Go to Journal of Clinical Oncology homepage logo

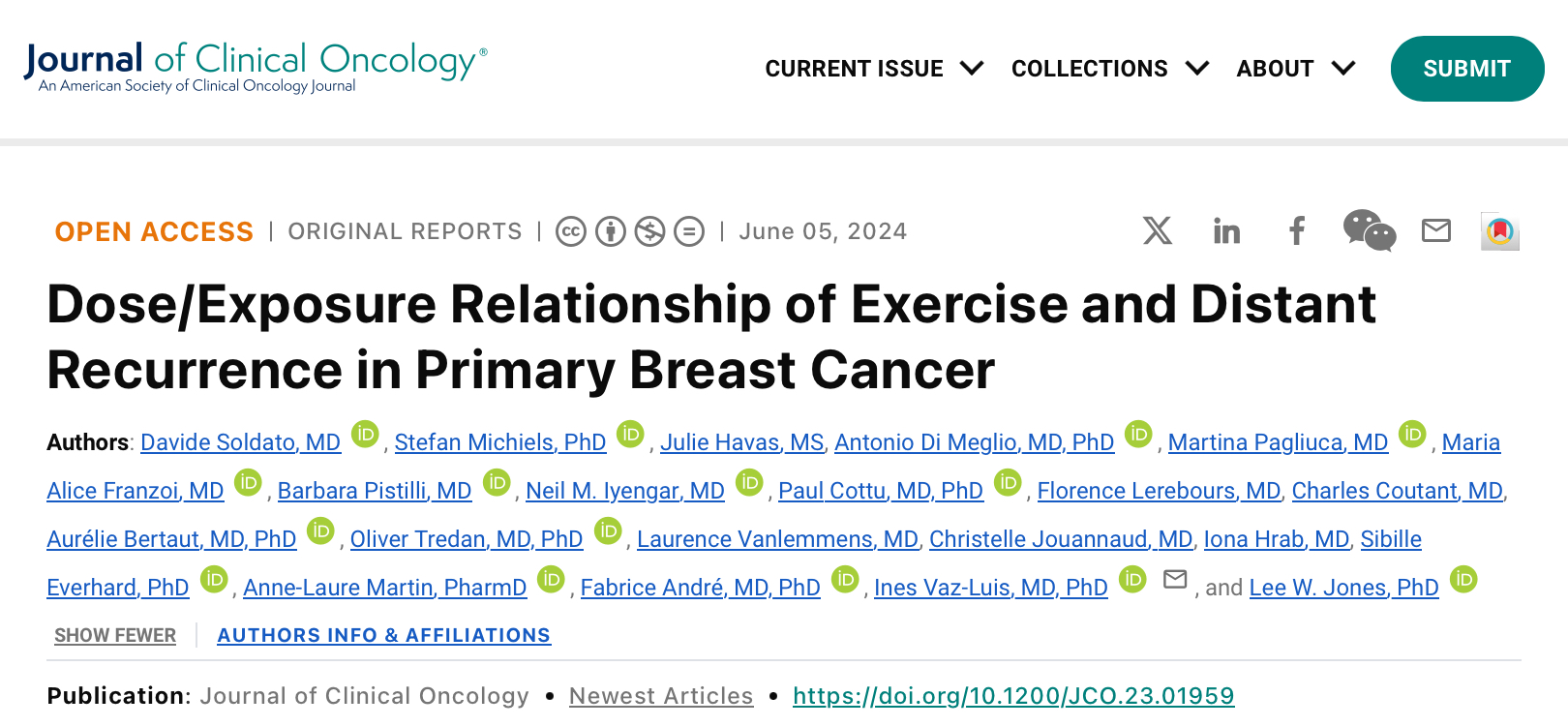(x=256, y=67)
